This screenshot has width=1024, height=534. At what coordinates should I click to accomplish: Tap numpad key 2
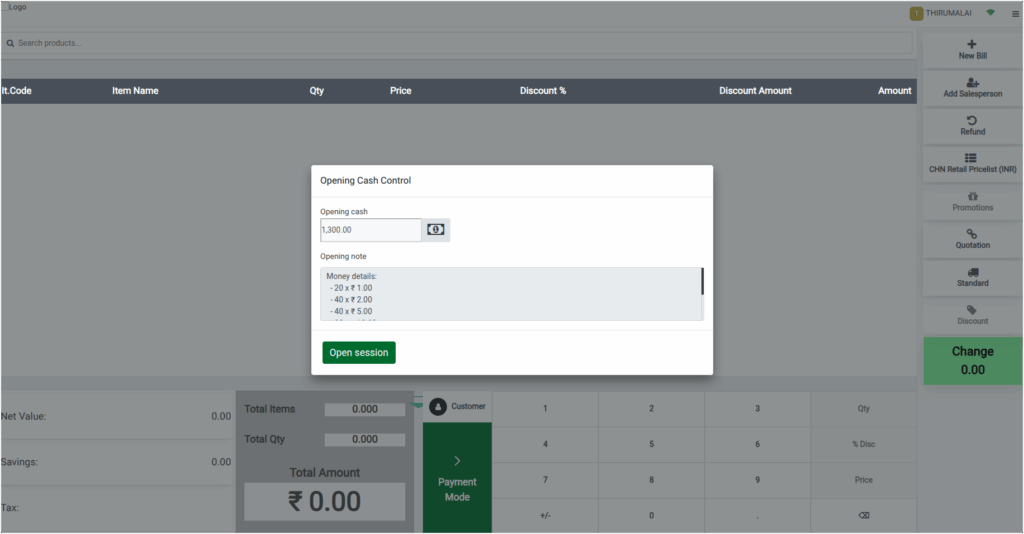[x=651, y=409]
